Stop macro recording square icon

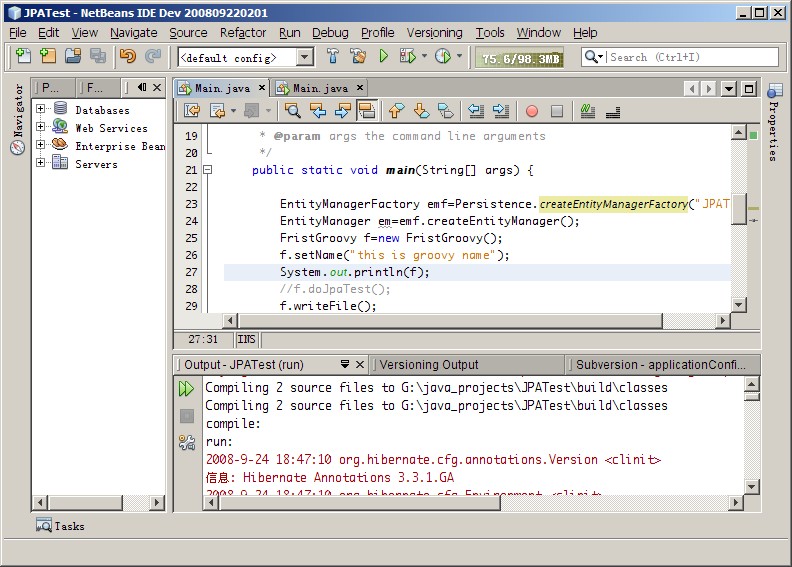click(x=557, y=111)
